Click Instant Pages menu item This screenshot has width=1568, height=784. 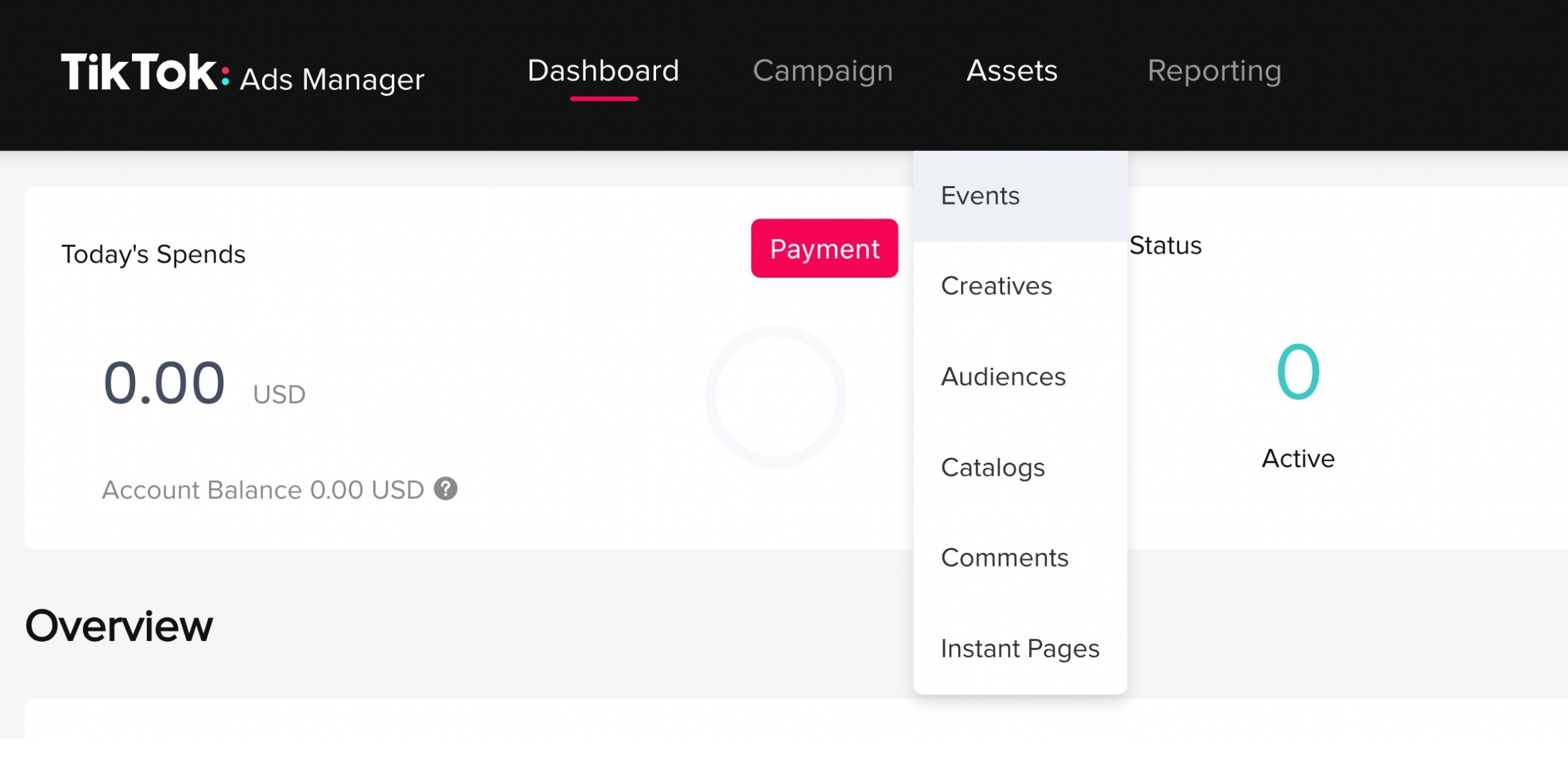[x=1020, y=649]
